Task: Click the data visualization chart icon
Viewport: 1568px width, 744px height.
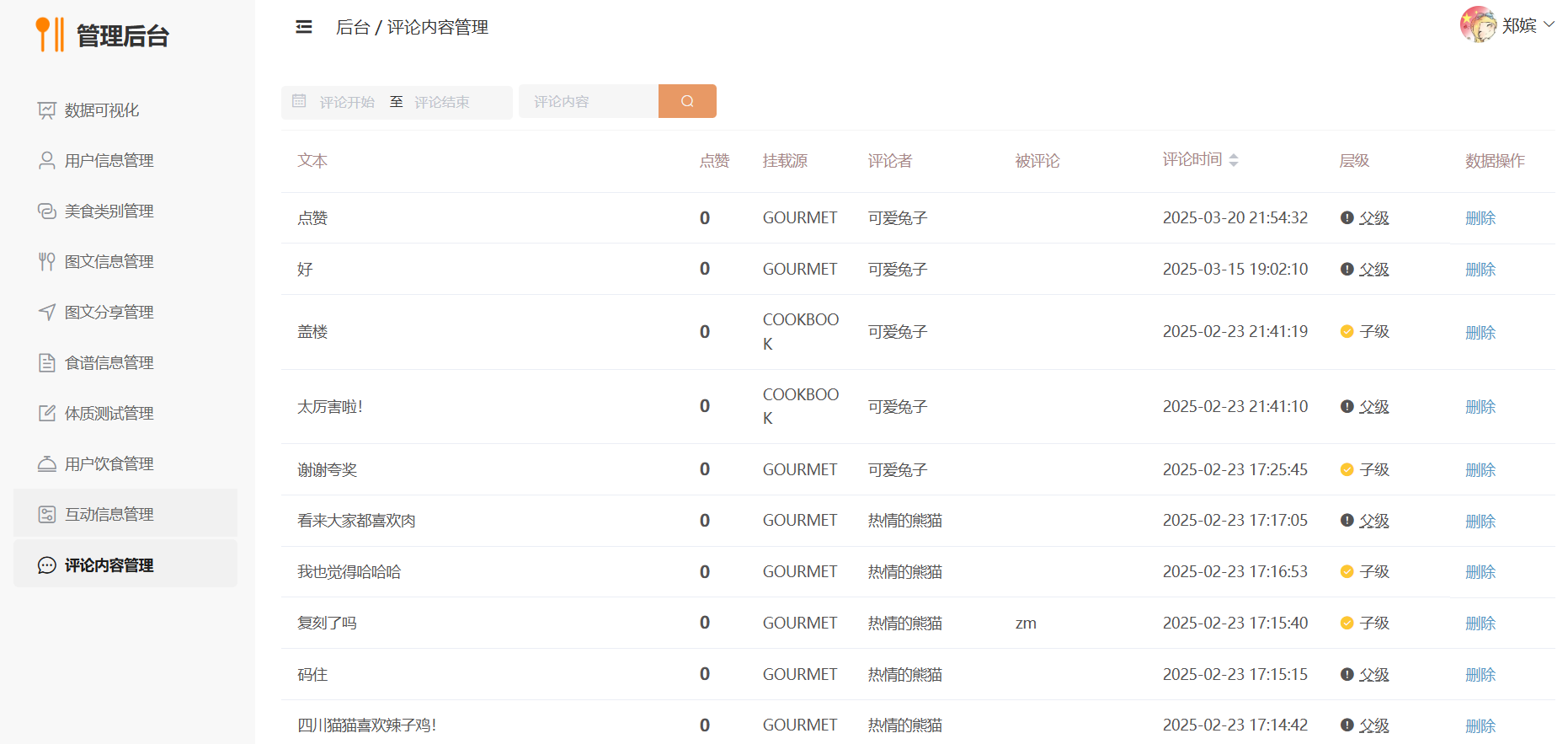Action: (47, 110)
